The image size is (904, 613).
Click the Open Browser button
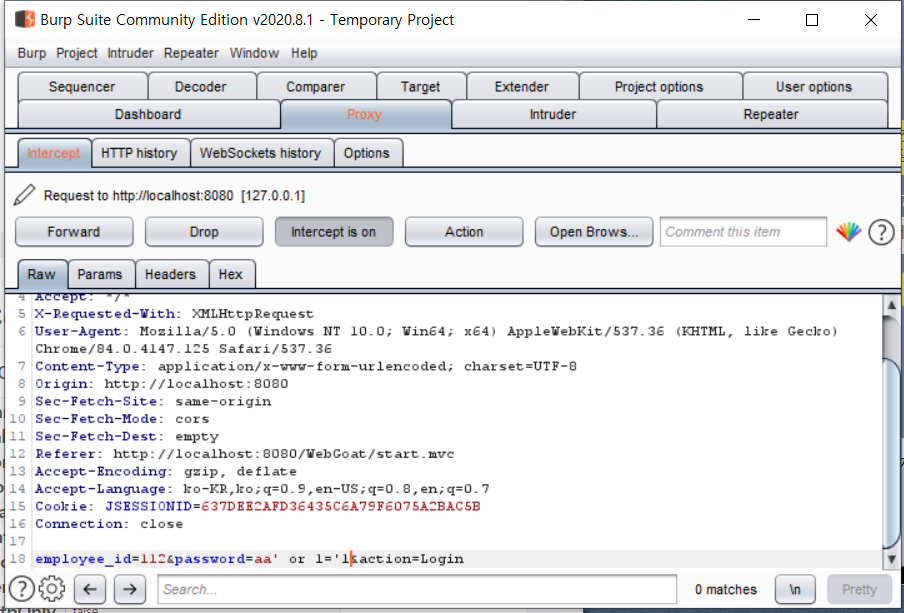click(x=594, y=232)
